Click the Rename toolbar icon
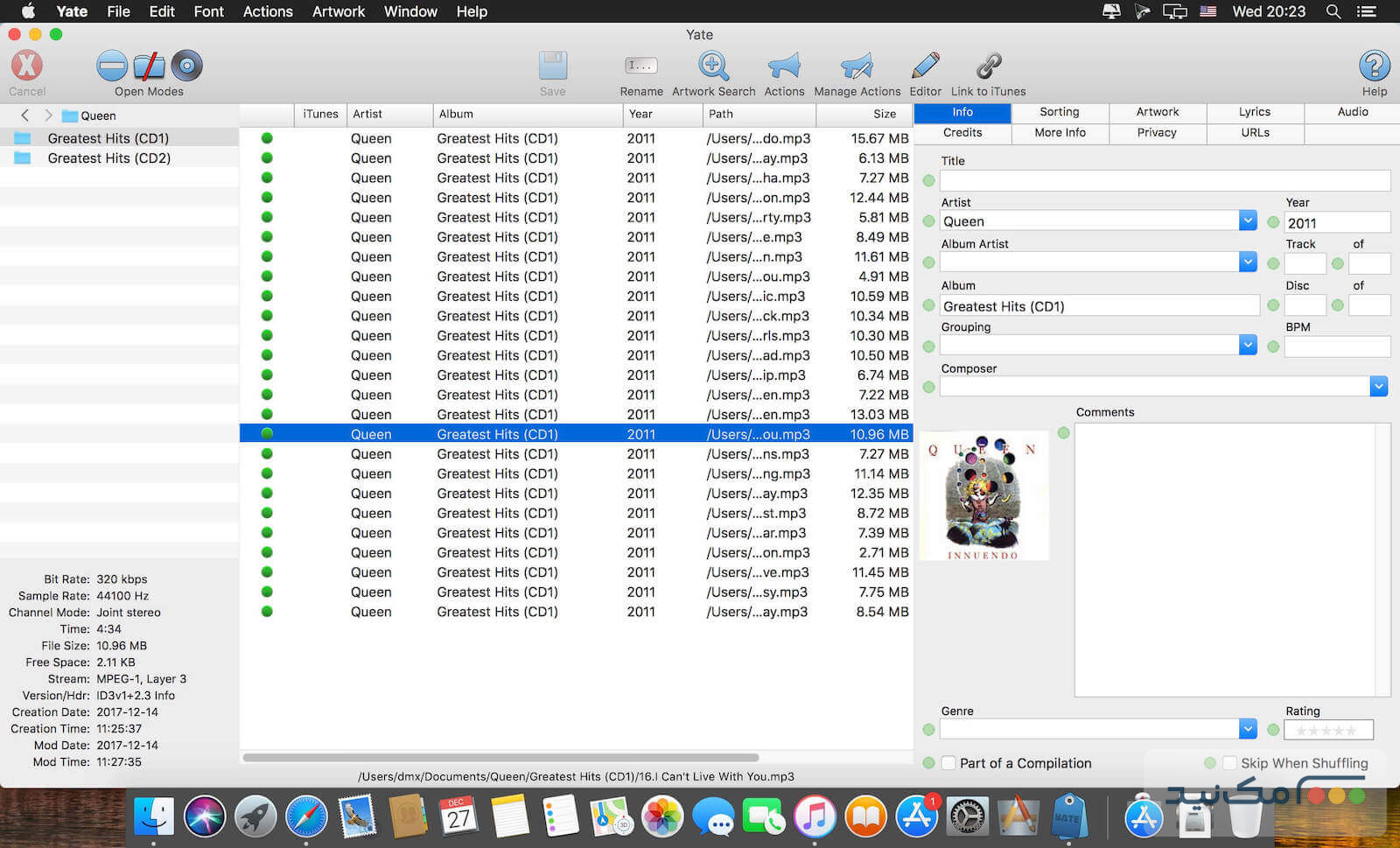The image size is (1400, 848). (x=640, y=67)
